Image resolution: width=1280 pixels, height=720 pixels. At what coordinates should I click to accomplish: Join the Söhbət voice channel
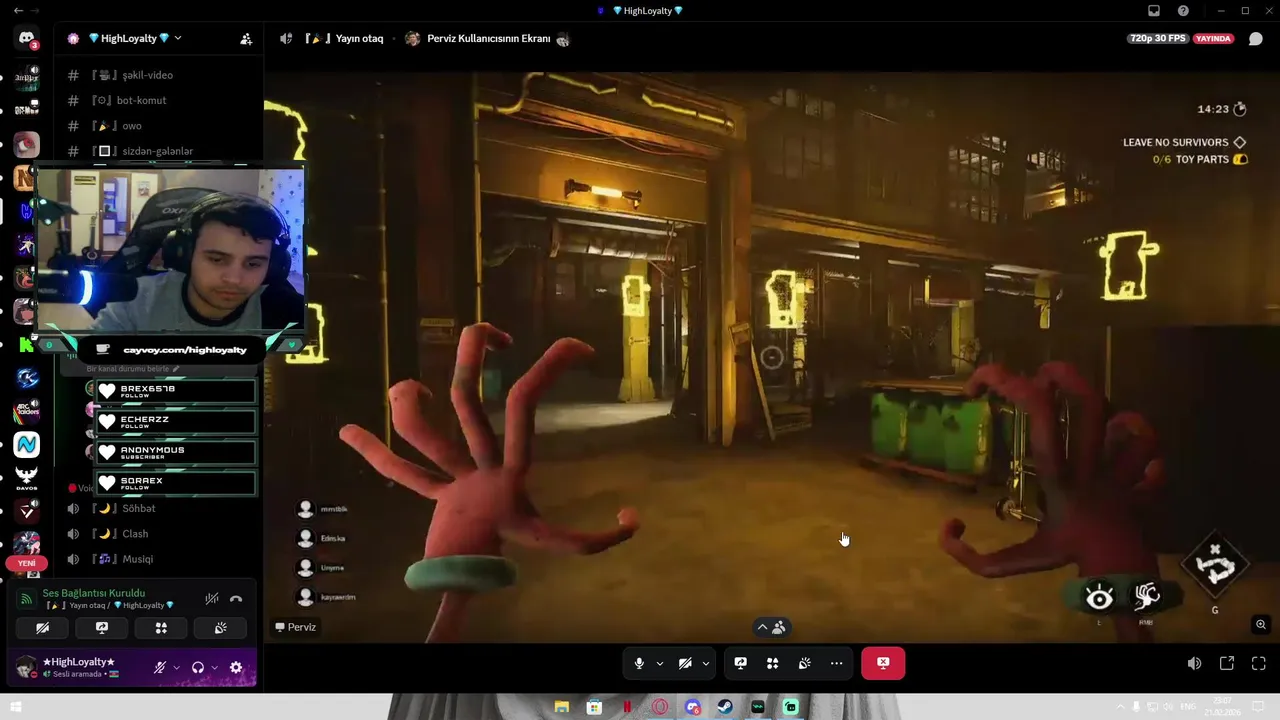160,508
